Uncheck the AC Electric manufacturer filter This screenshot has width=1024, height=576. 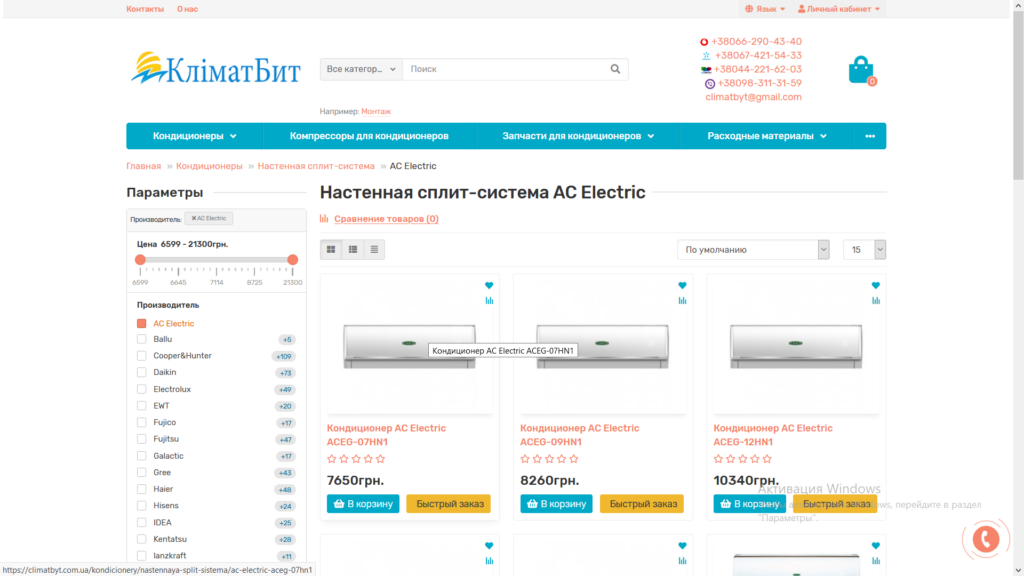coord(142,323)
